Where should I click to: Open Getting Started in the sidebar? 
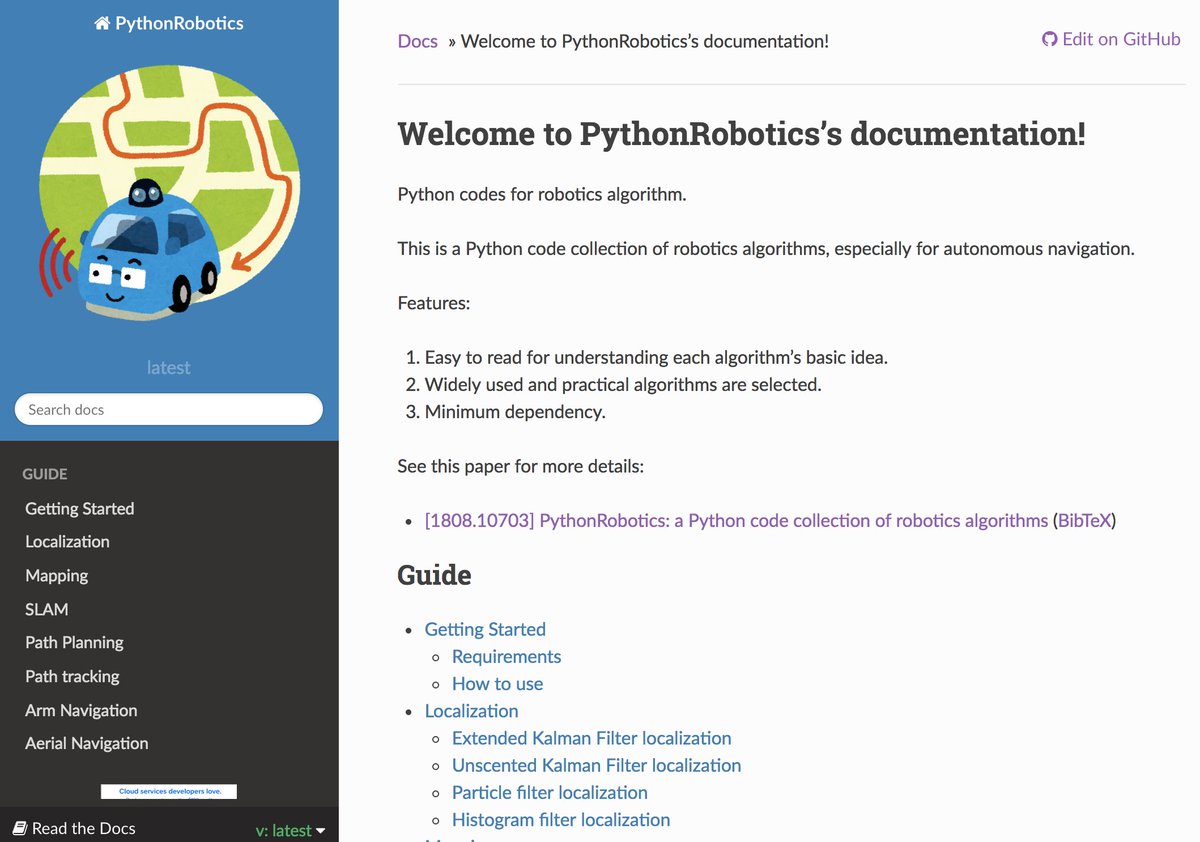(x=80, y=508)
